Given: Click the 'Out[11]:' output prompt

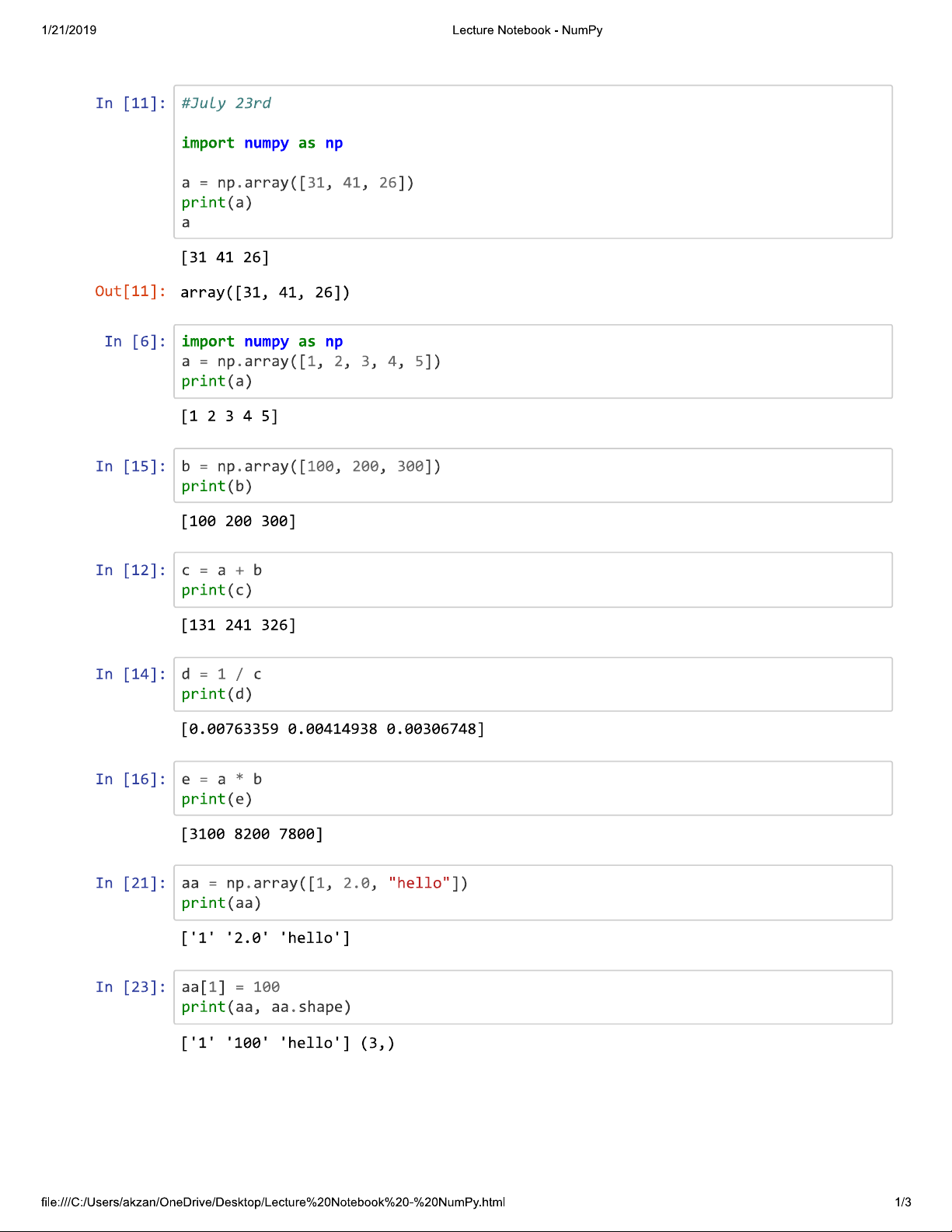Looking at the screenshot, I should (x=131, y=291).
